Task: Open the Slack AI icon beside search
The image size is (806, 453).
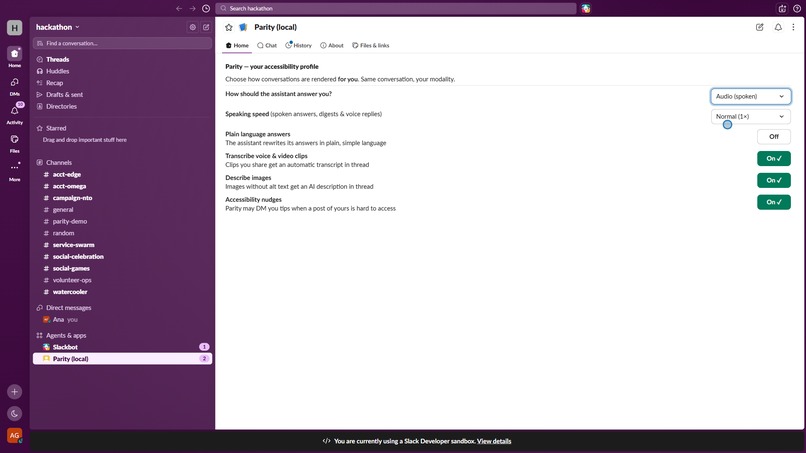Action: click(x=586, y=8)
